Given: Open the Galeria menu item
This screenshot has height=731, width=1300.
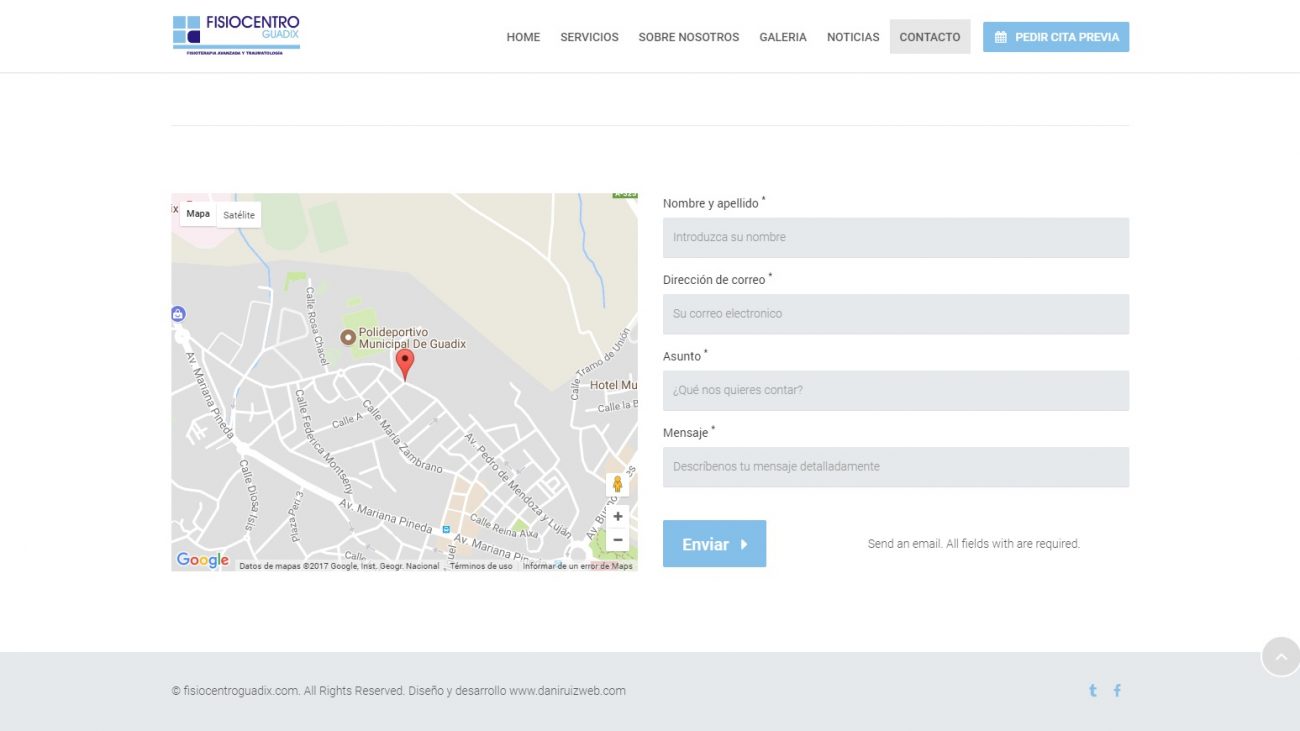Looking at the screenshot, I should [782, 37].
